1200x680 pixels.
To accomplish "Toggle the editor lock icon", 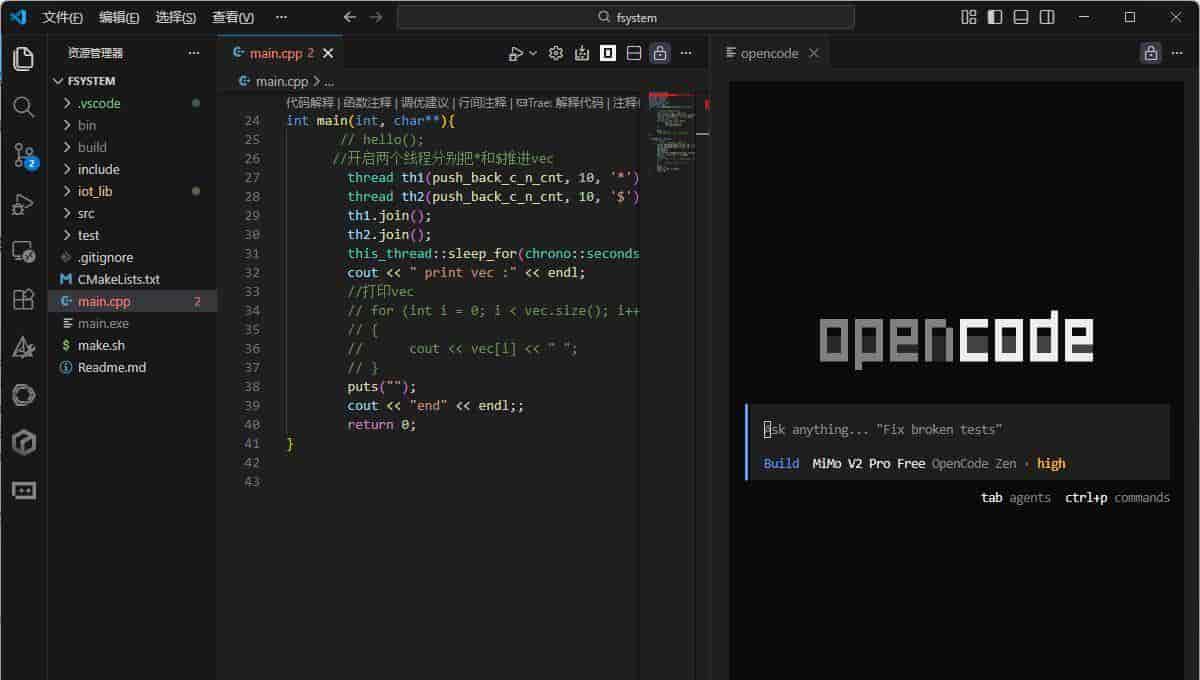I will [x=659, y=53].
